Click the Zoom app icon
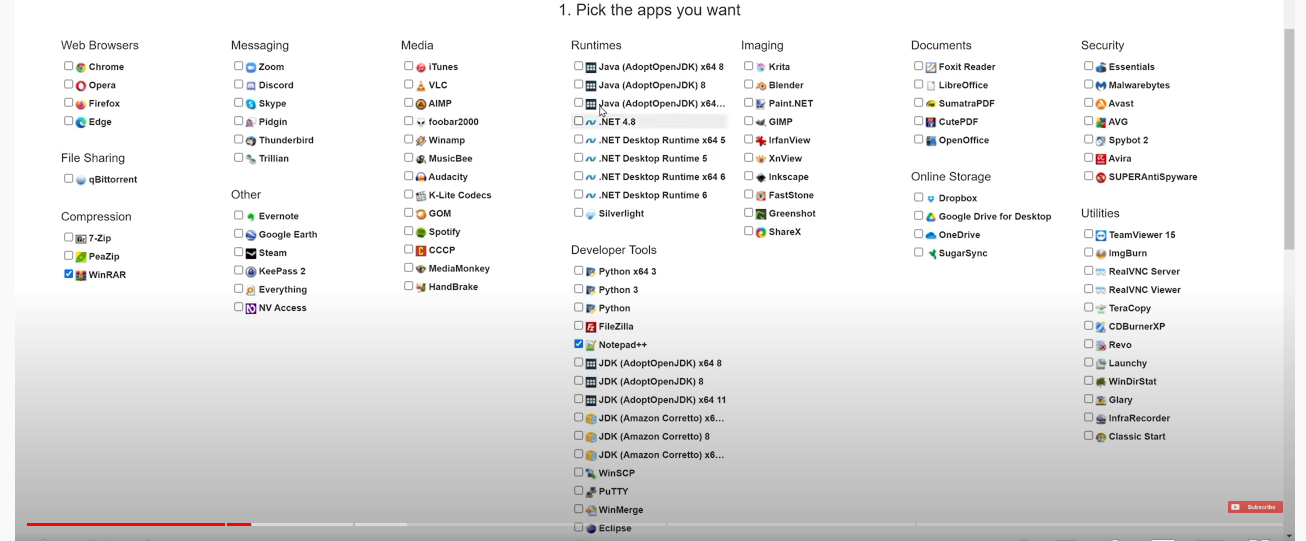 [x=251, y=67]
